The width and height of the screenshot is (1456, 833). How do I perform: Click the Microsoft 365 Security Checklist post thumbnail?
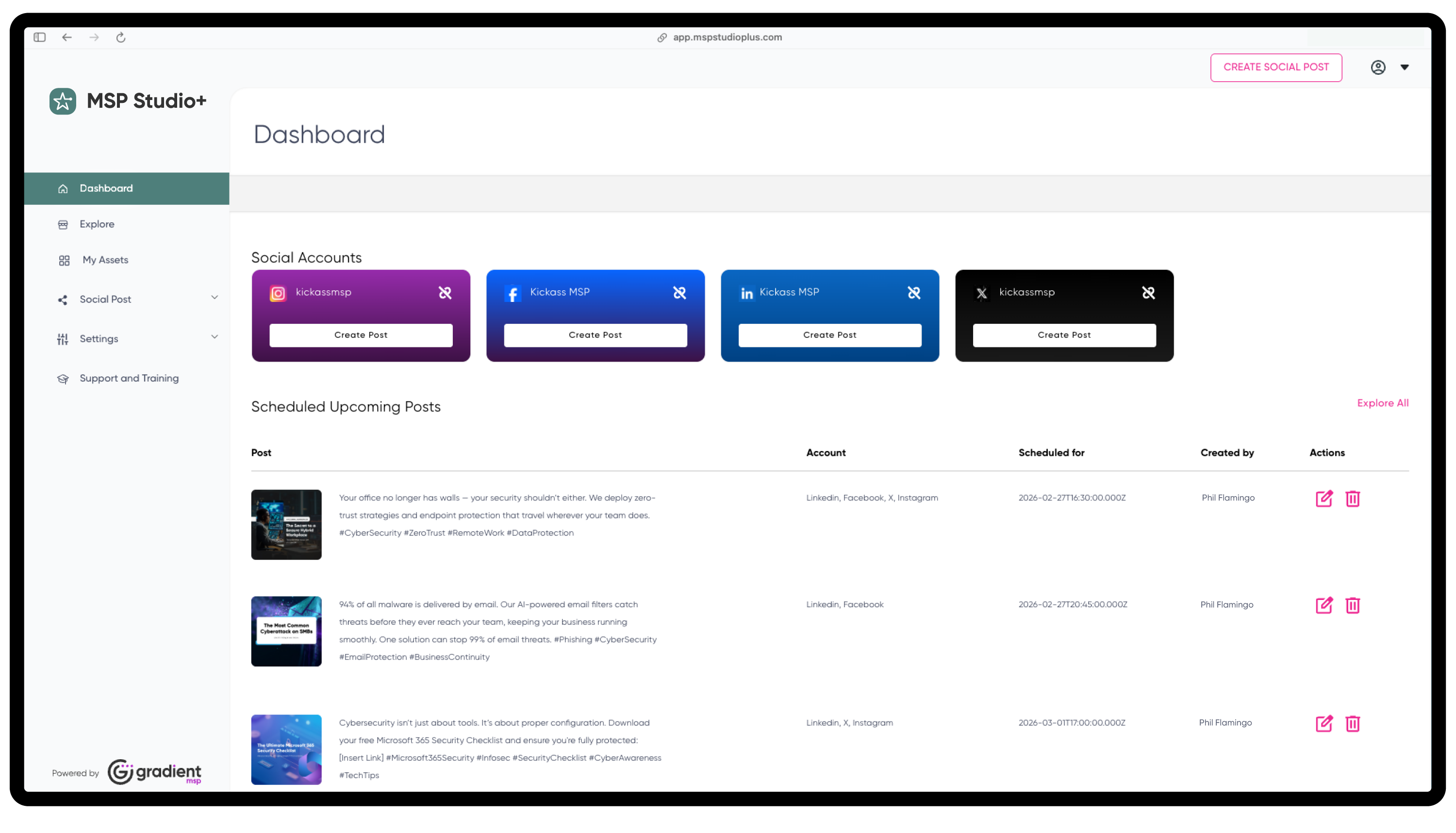pyautogui.click(x=286, y=750)
